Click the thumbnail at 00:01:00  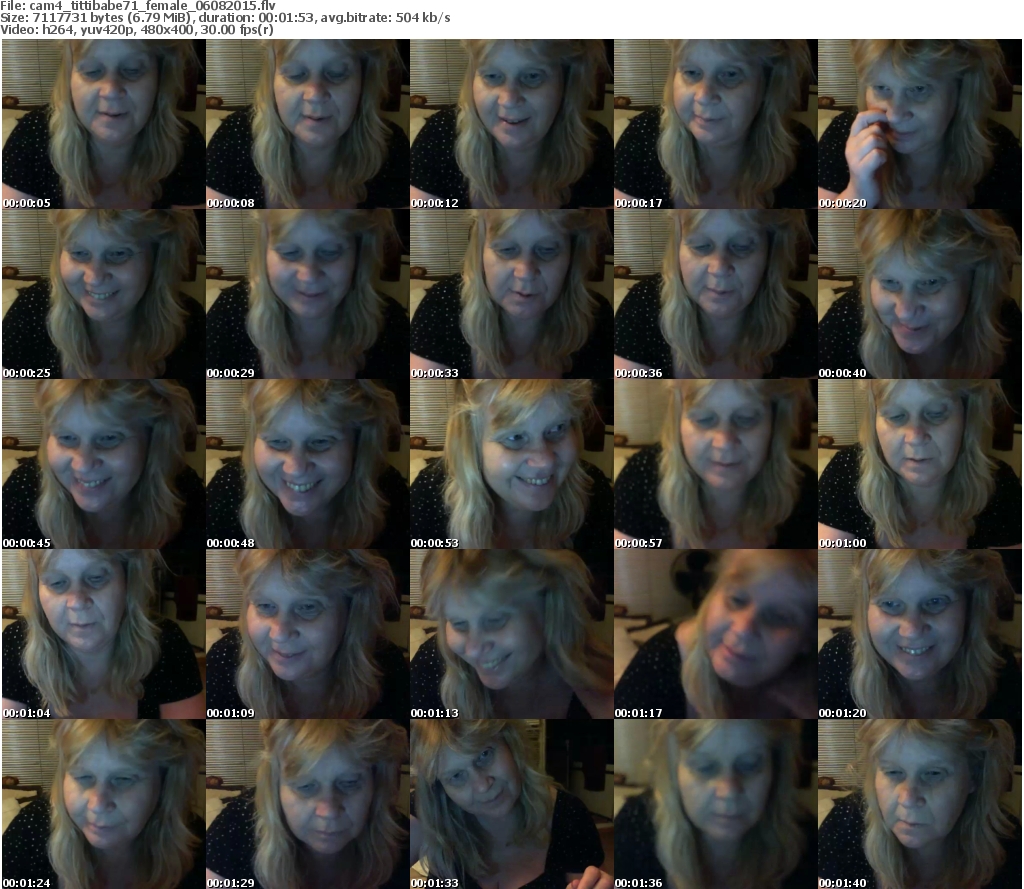pos(920,464)
